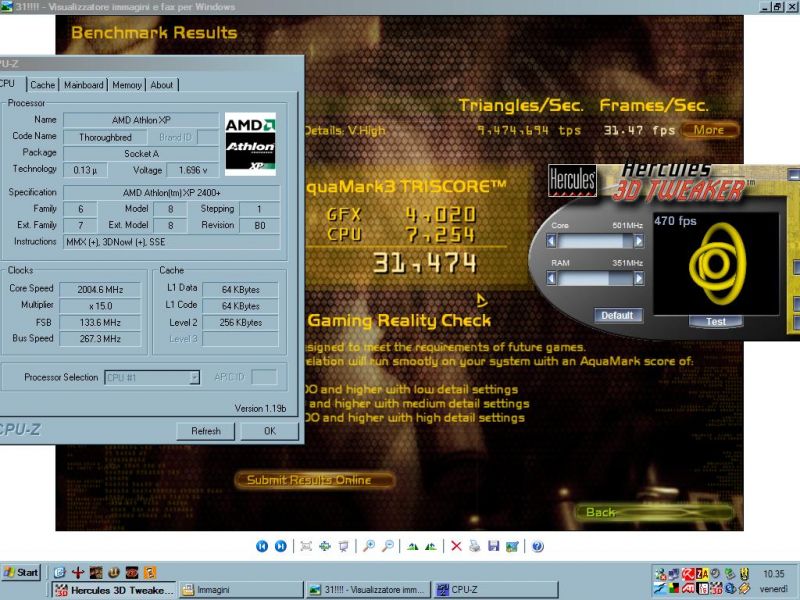
Task: Click the RAM frequency slider track
Action: click(595, 278)
